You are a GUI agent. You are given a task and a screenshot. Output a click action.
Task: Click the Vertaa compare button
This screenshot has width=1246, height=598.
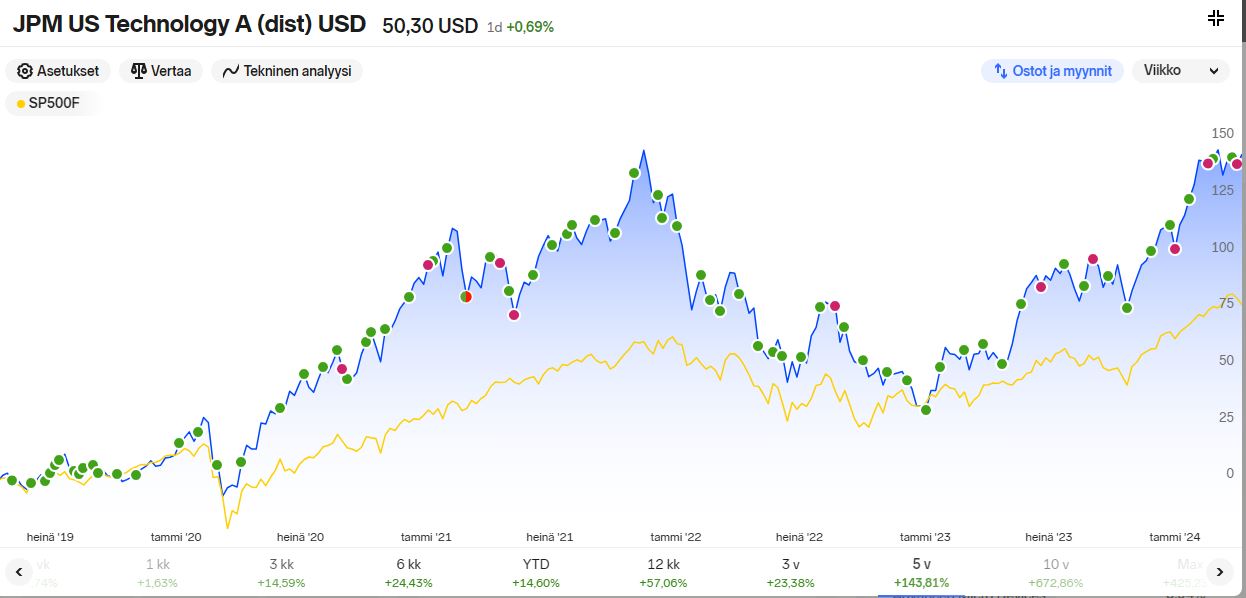(x=161, y=71)
